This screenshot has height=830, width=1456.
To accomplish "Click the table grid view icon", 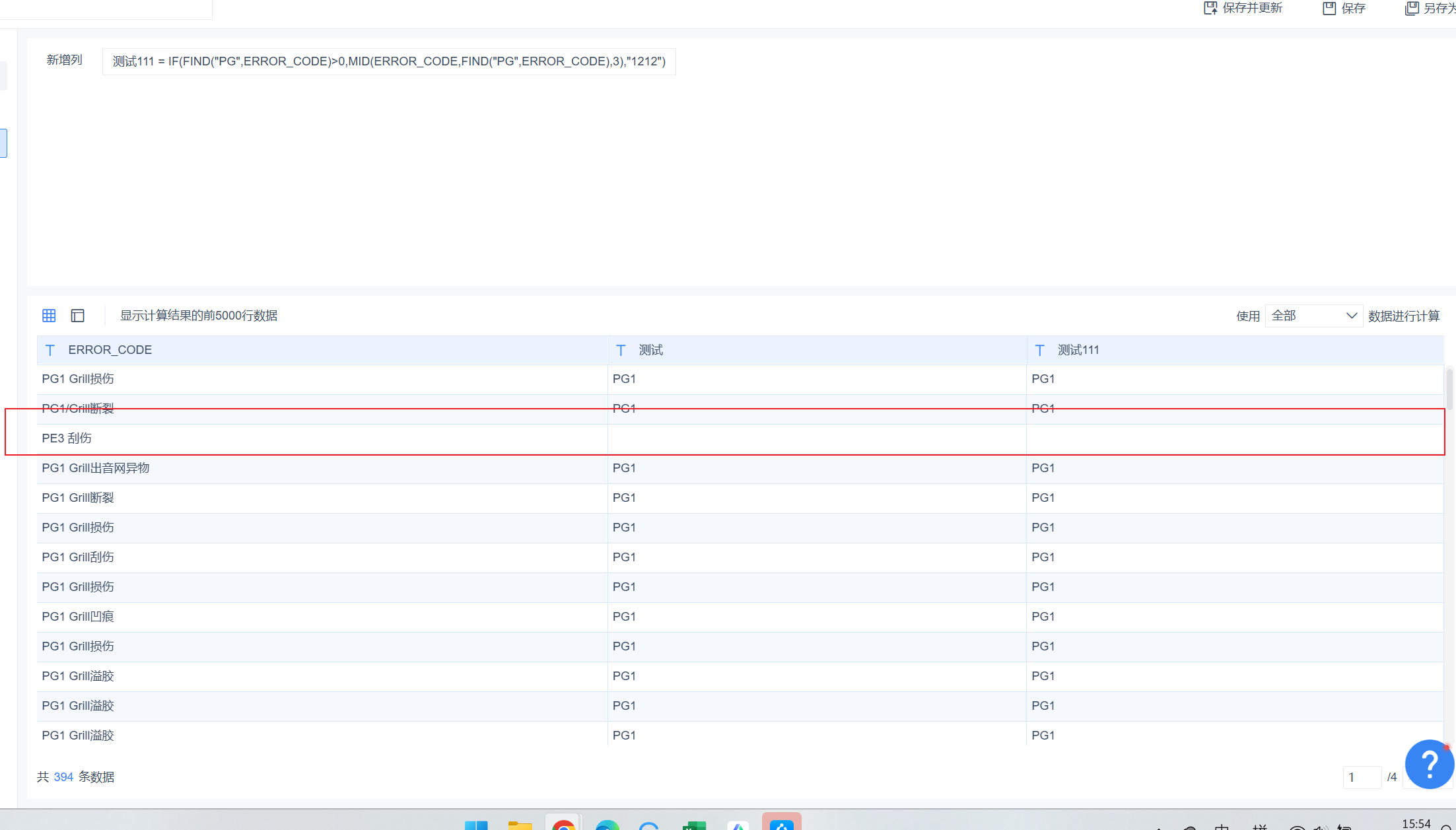I will pyautogui.click(x=49, y=316).
